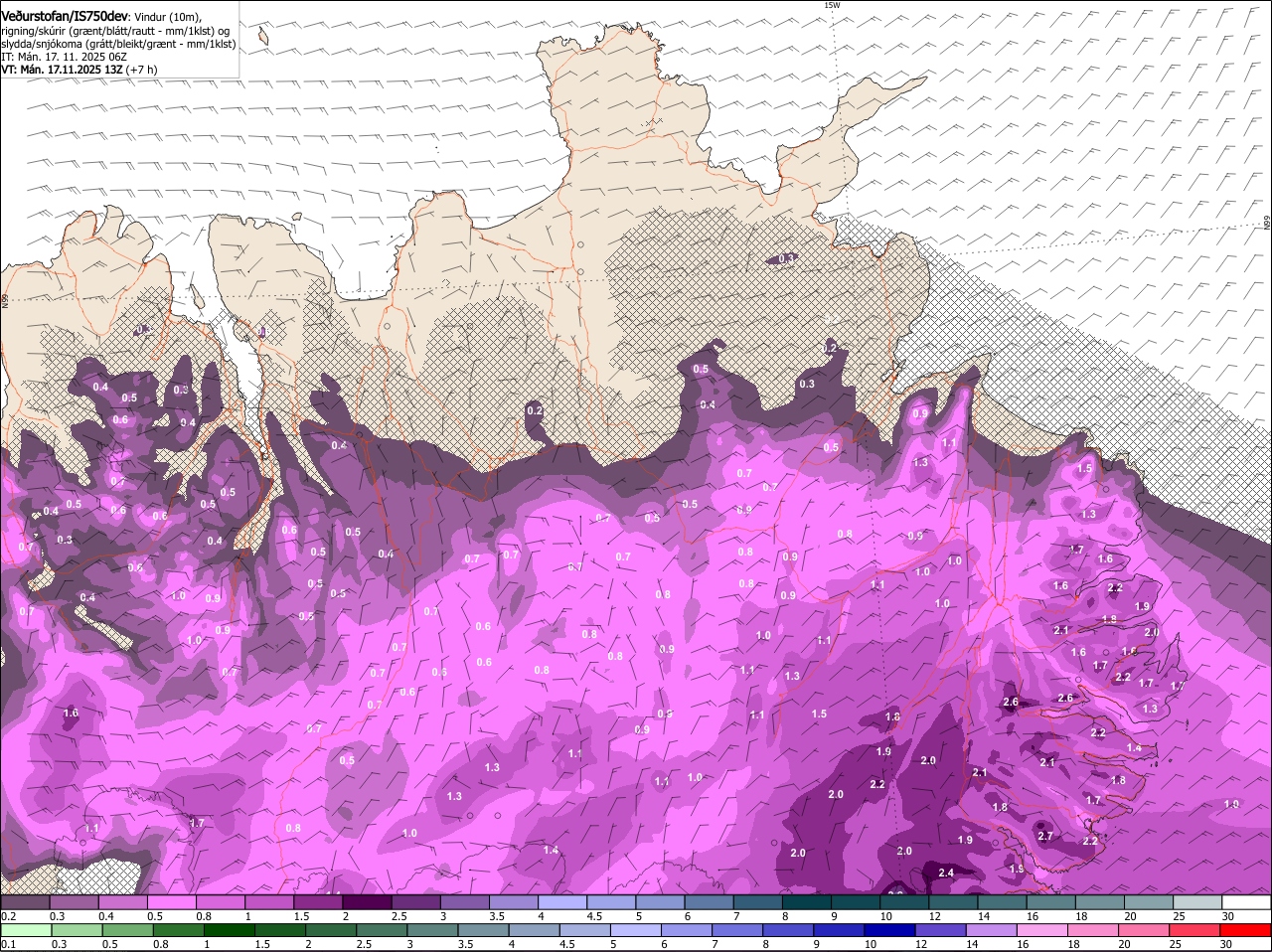
Task: Click the 'VT: Mán. 17.11.2025 13Z' valid time
Action: pos(62,70)
